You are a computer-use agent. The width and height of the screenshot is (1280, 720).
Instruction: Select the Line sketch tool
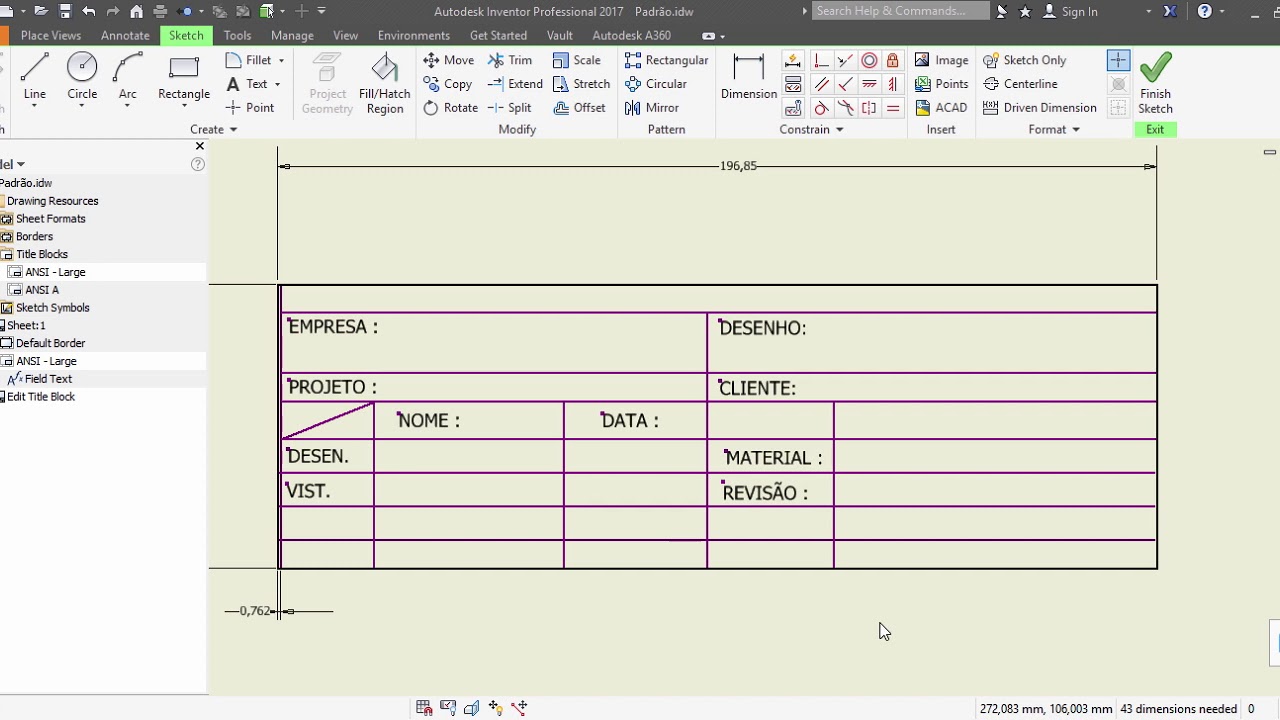[x=34, y=78]
